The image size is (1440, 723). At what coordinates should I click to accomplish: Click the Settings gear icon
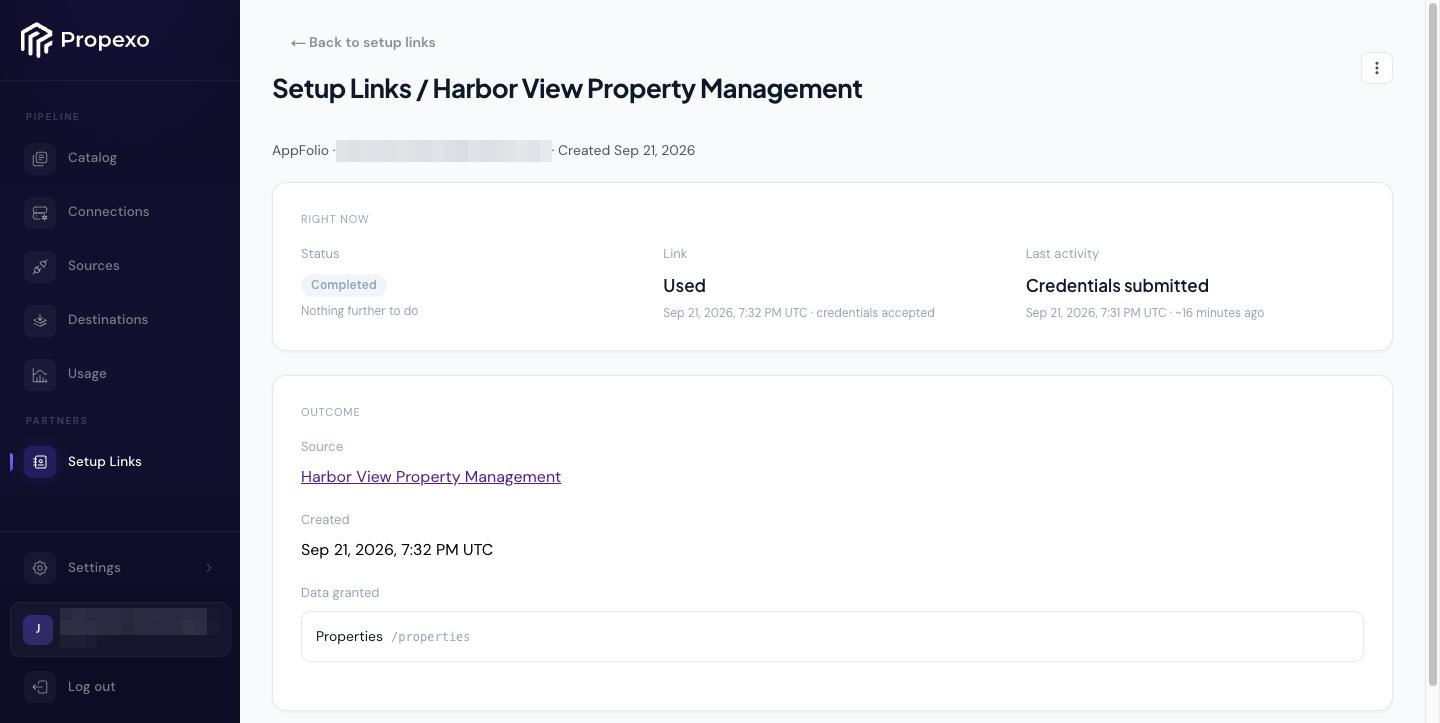40,568
